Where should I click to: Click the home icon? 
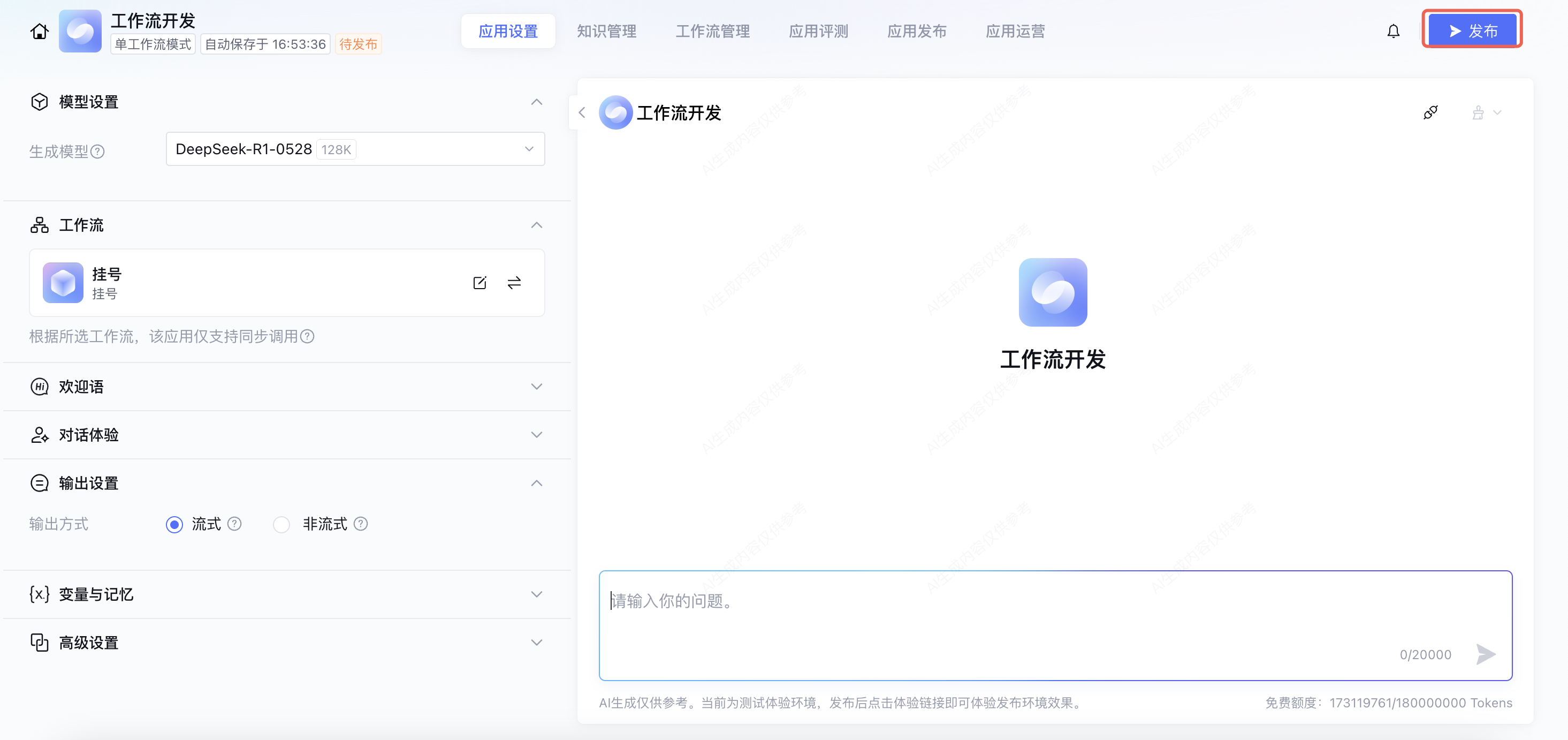40,31
